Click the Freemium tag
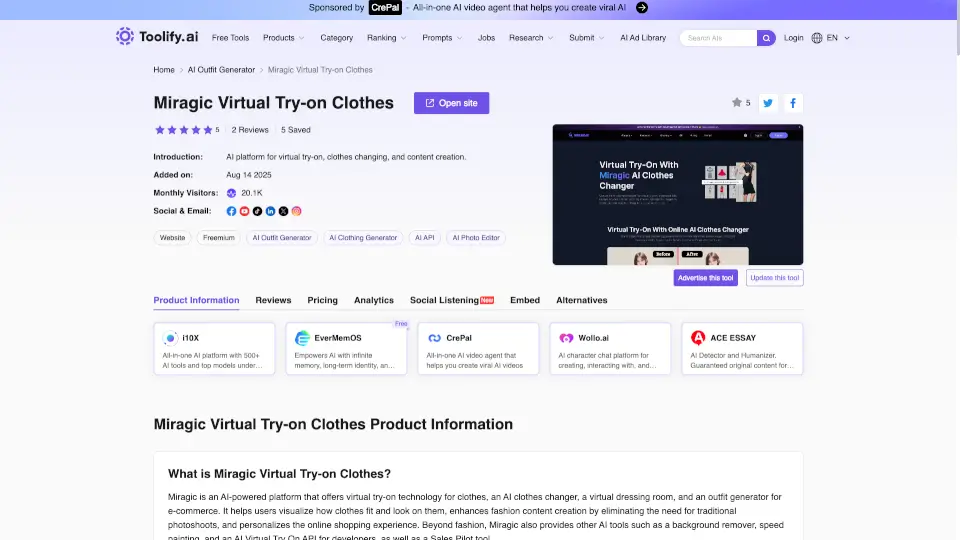The width and height of the screenshot is (960, 540). pos(219,238)
